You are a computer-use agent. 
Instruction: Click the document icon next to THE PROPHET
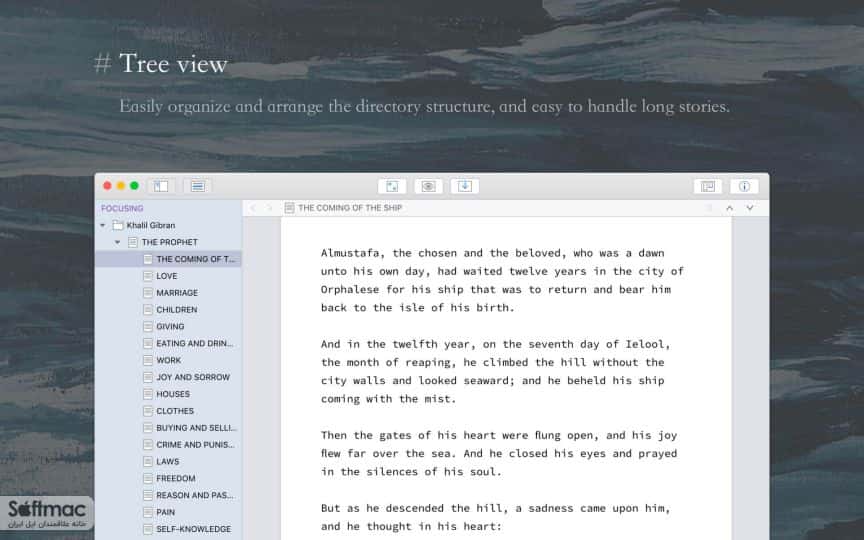(x=133, y=242)
